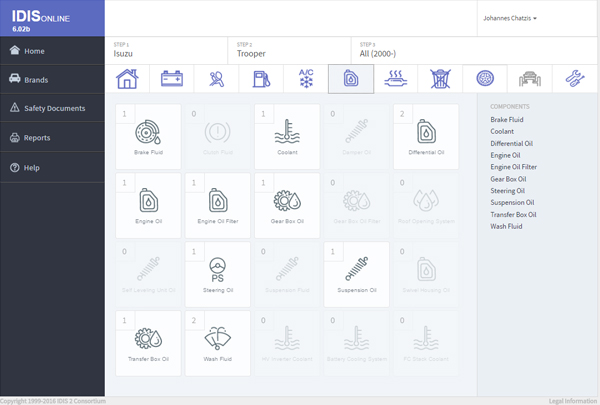Click Engine Oil in Components list
Viewport: 600px width, 405px height.
pos(505,155)
